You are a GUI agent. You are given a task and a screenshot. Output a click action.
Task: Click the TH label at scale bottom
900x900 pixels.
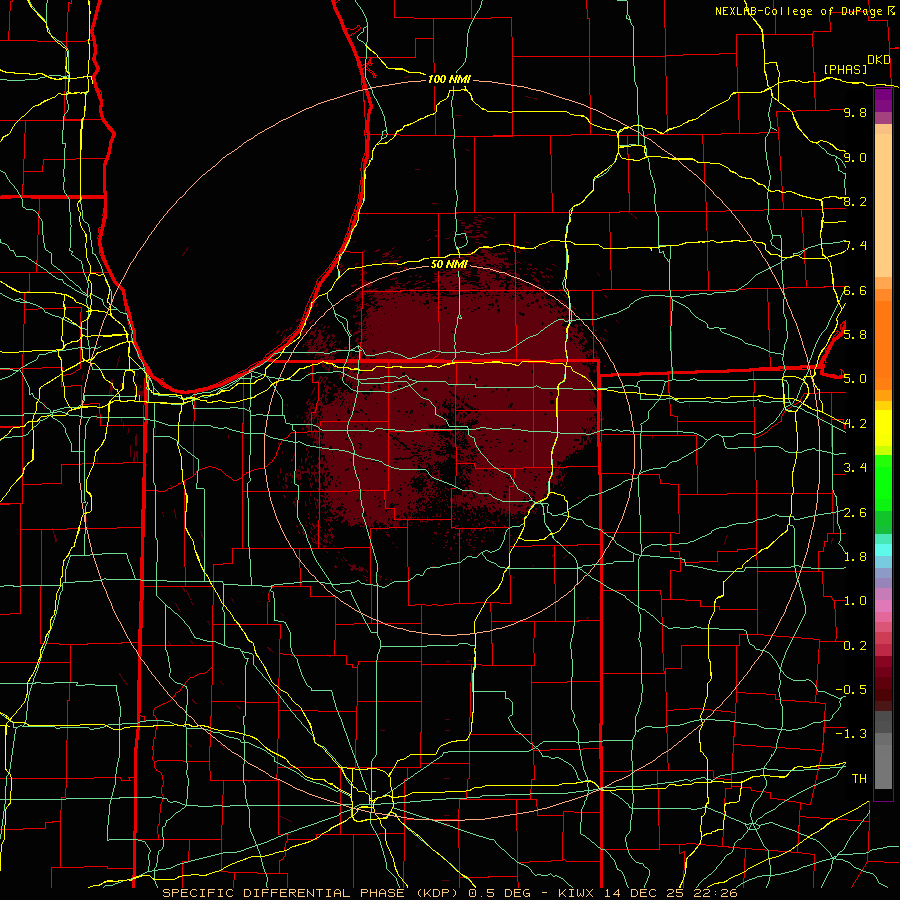coord(859,778)
